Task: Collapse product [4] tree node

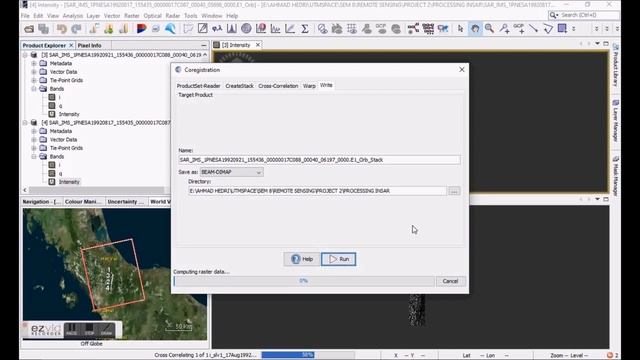Action: point(25,122)
